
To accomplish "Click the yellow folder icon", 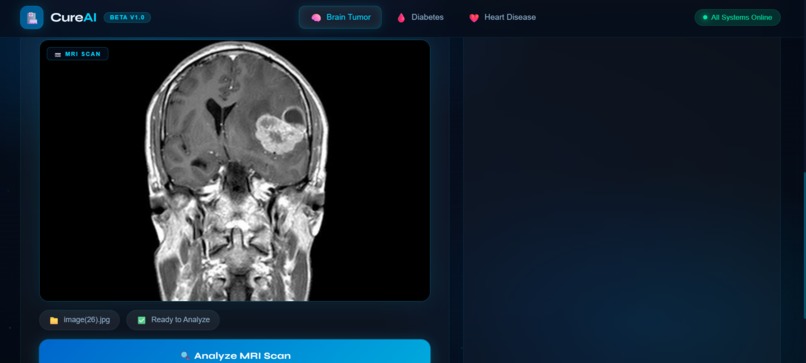I will (x=54, y=320).
